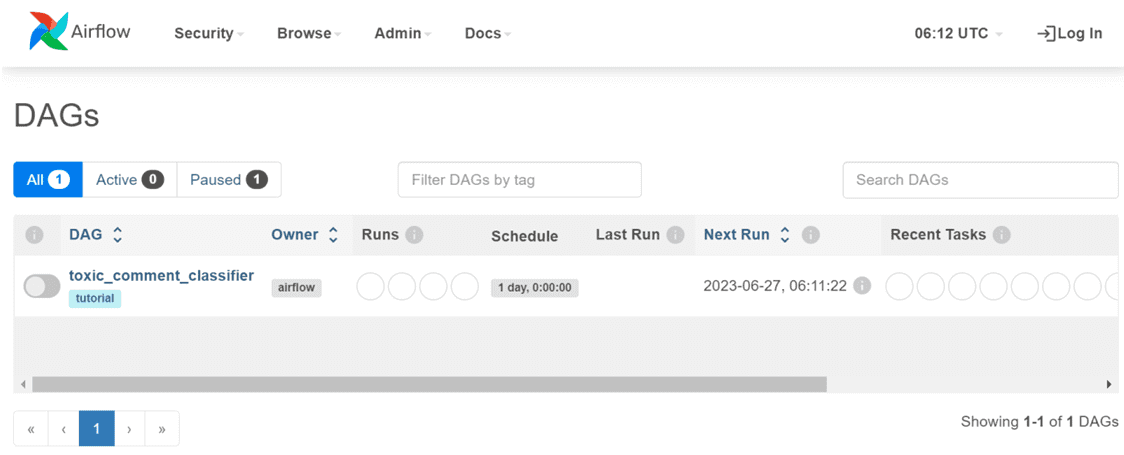Screen dimensions: 1124x455
Task: Focus the Search DAGs input field
Action: tap(980, 180)
